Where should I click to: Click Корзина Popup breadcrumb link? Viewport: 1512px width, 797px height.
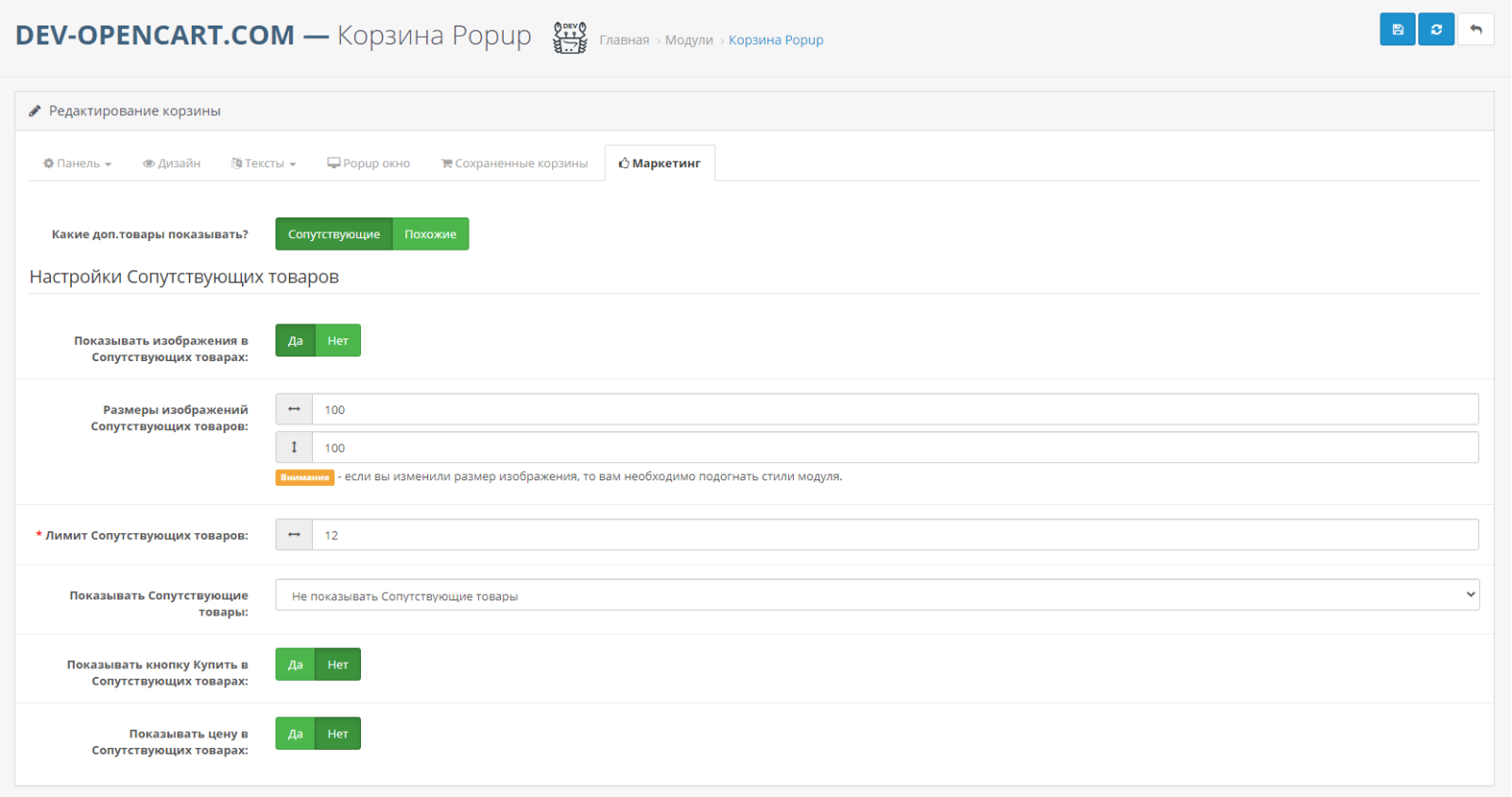pos(776,40)
